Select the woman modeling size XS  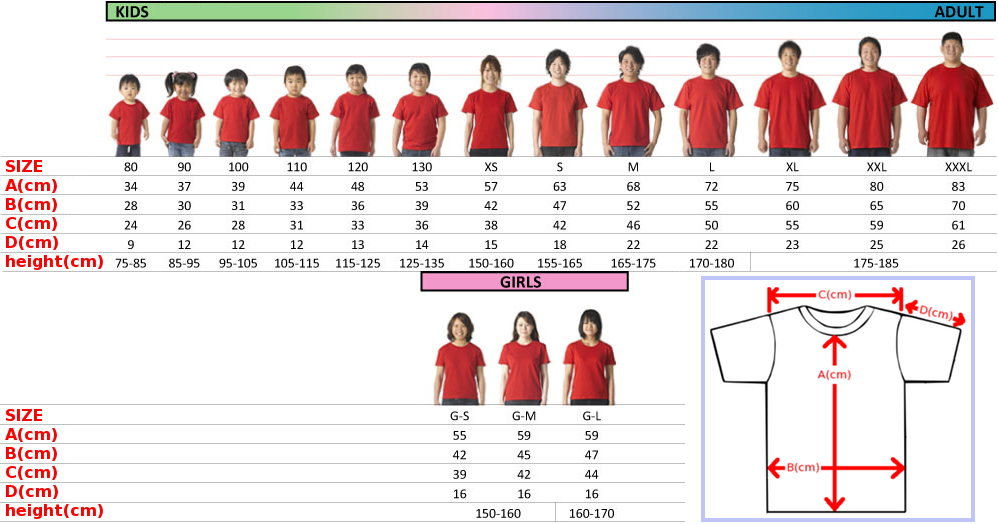tap(489, 106)
